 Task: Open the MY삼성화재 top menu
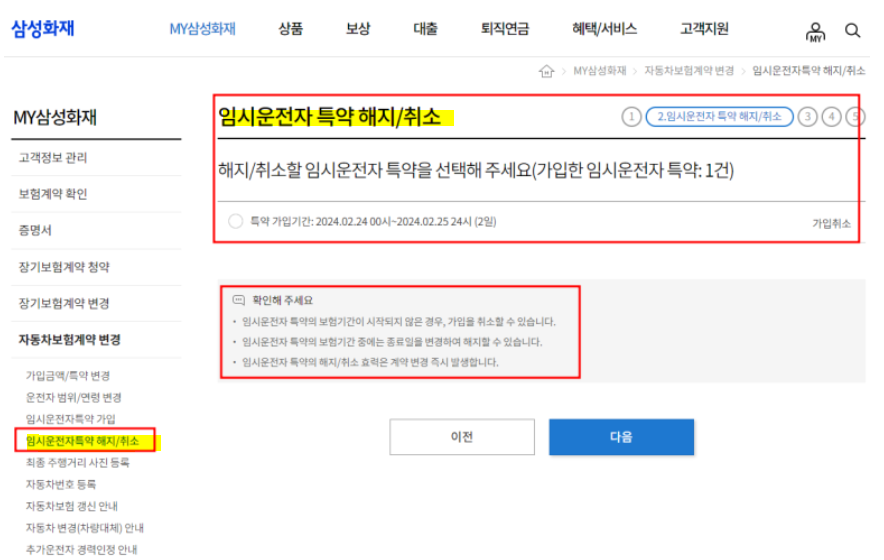coord(202,29)
